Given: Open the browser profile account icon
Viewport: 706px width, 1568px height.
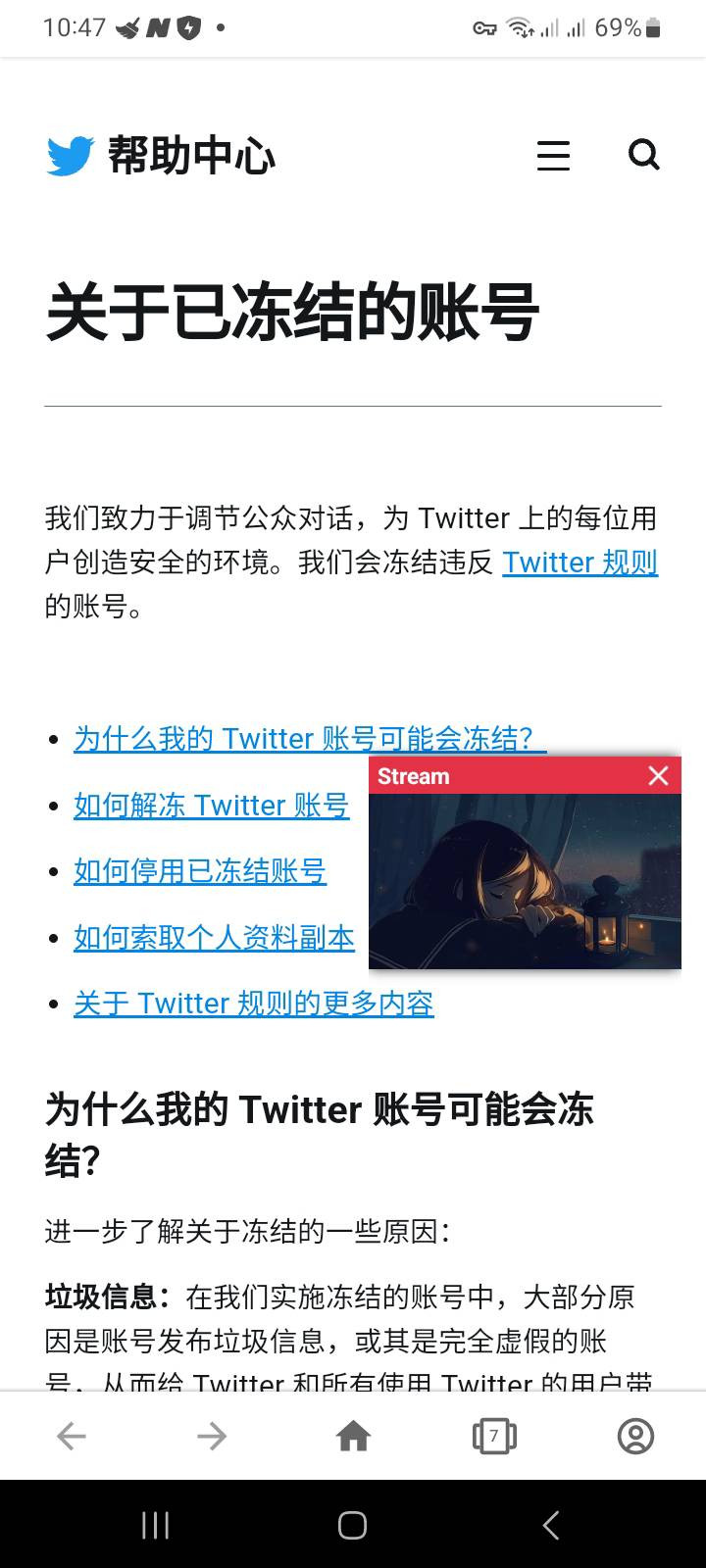Looking at the screenshot, I should coord(635,1437).
